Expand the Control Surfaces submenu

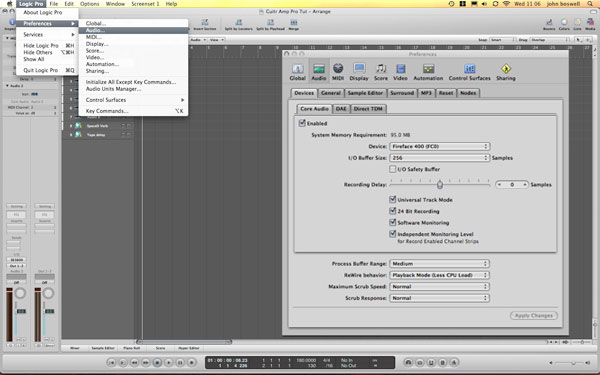134,100
